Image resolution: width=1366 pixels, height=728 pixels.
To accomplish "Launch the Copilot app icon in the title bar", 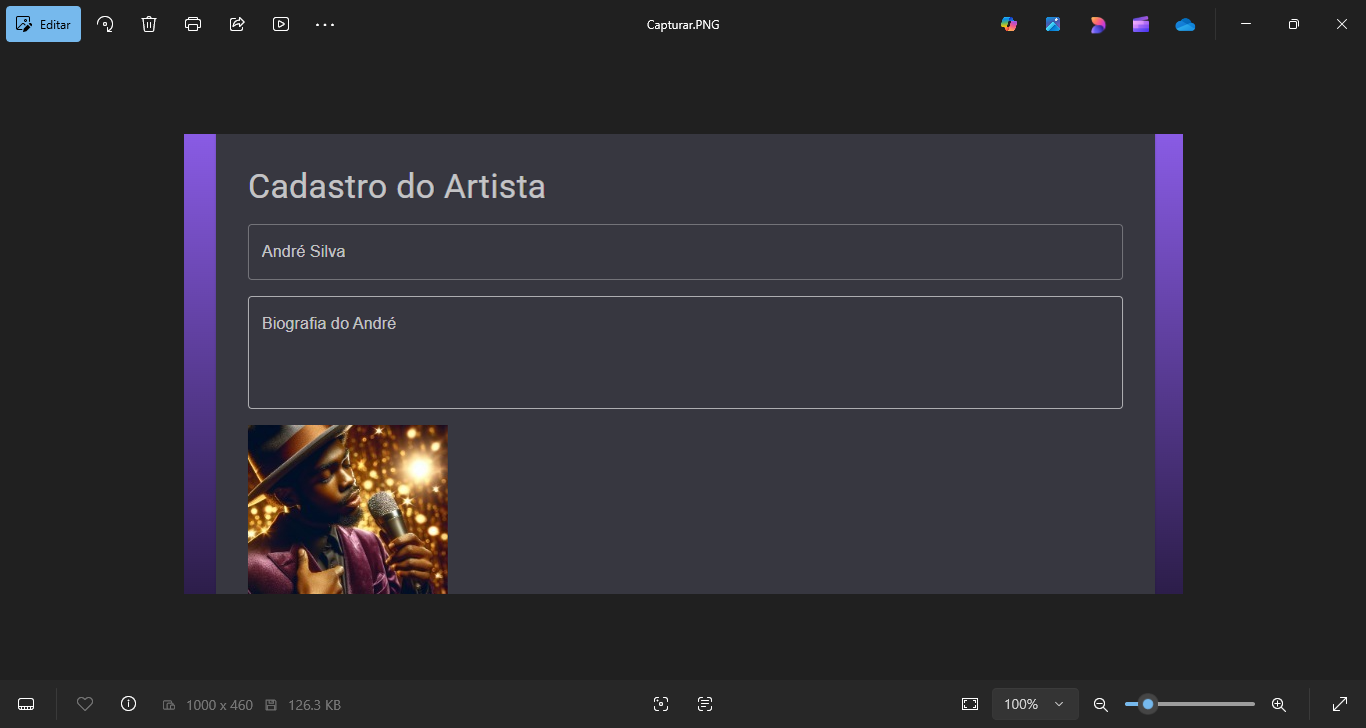I will click(1009, 24).
